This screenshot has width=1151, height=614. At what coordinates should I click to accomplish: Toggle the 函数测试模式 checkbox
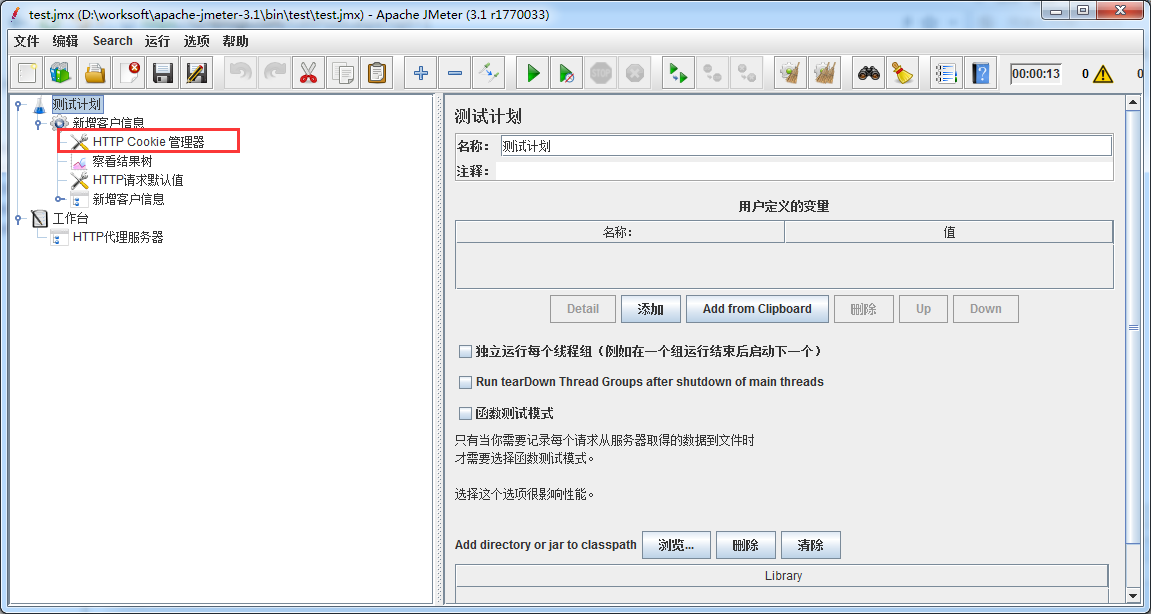tap(465, 413)
